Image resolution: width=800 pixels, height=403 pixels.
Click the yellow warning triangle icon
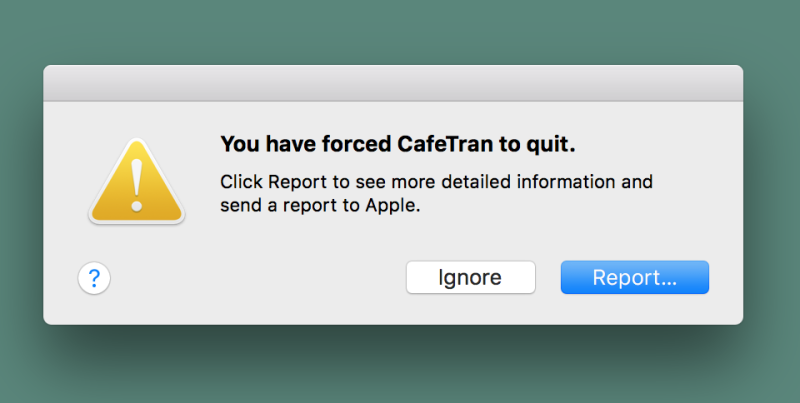(137, 182)
